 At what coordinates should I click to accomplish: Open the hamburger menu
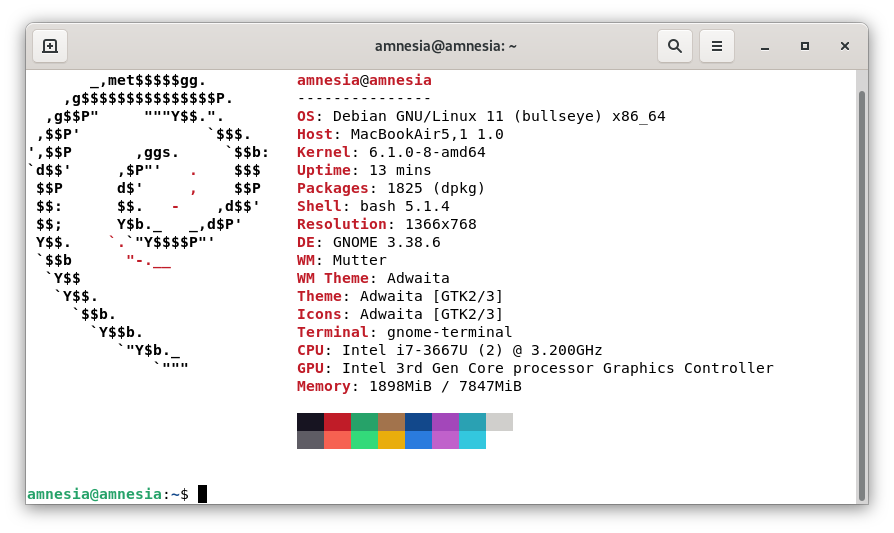(717, 46)
